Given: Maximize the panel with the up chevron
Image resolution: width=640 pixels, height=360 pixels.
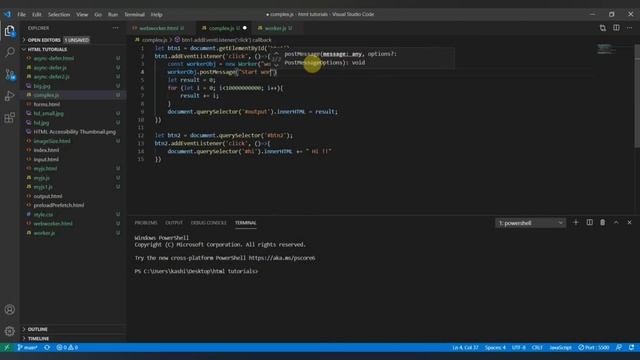Looking at the screenshot, I should 616,222.
